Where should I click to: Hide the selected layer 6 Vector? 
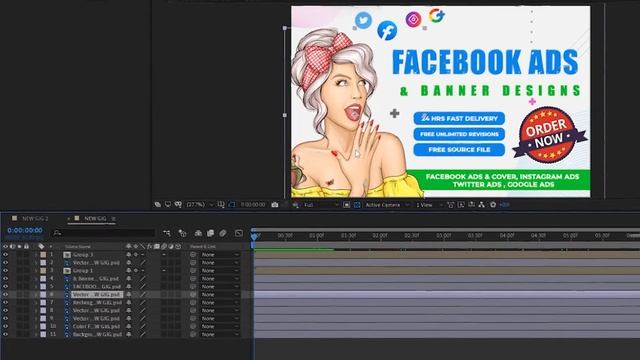[x=6, y=294]
